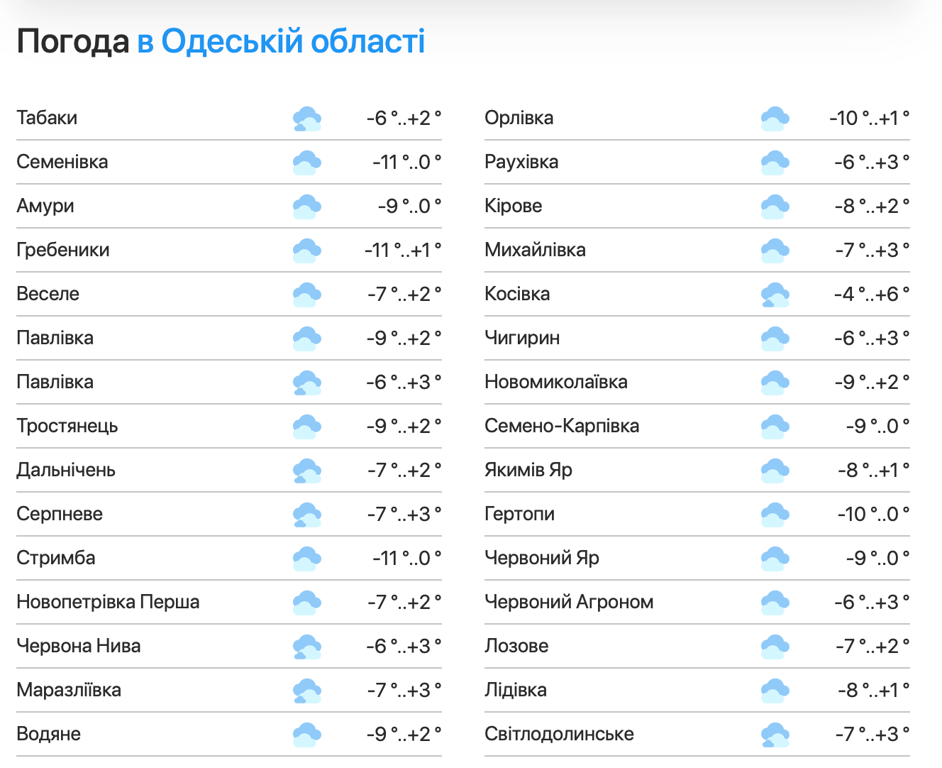The height and width of the screenshot is (768, 942).
Task: Click the cloud icon next to Гертопи
Action: tap(775, 515)
